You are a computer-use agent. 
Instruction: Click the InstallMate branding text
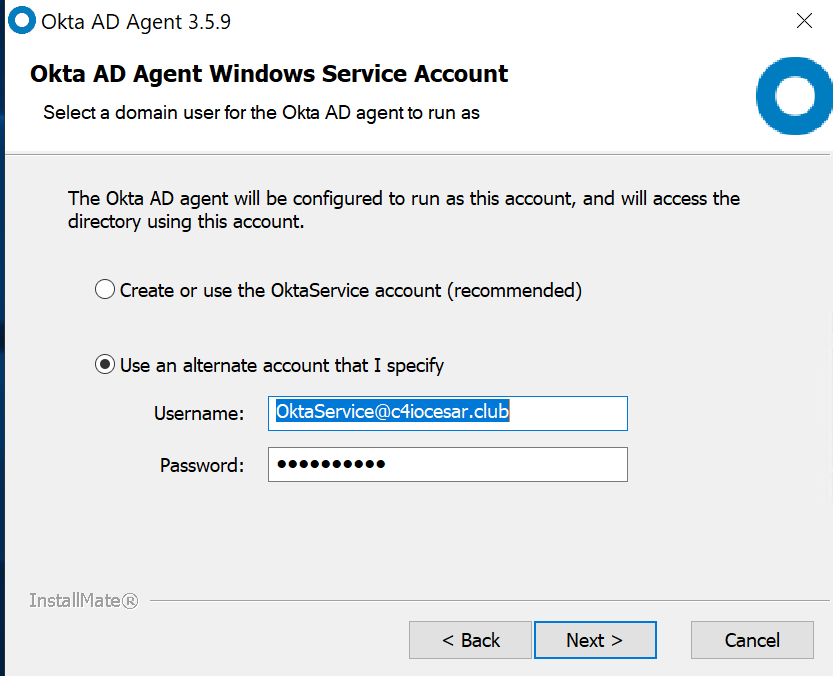pos(83,601)
